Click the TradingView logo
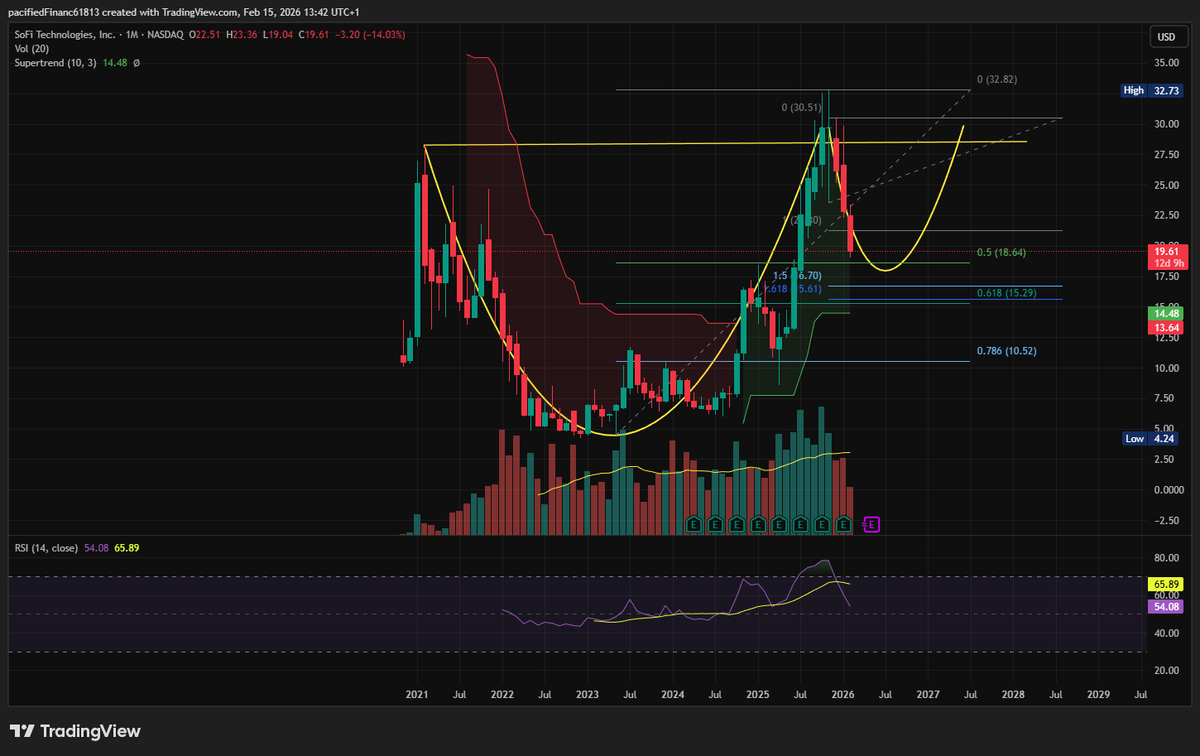Viewport: 1200px width, 756px height. coord(76,732)
